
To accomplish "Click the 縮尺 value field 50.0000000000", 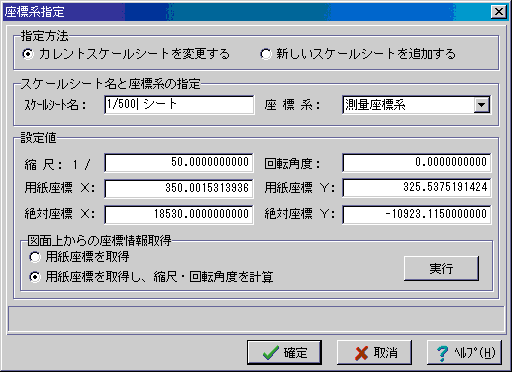I will click(x=179, y=163).
